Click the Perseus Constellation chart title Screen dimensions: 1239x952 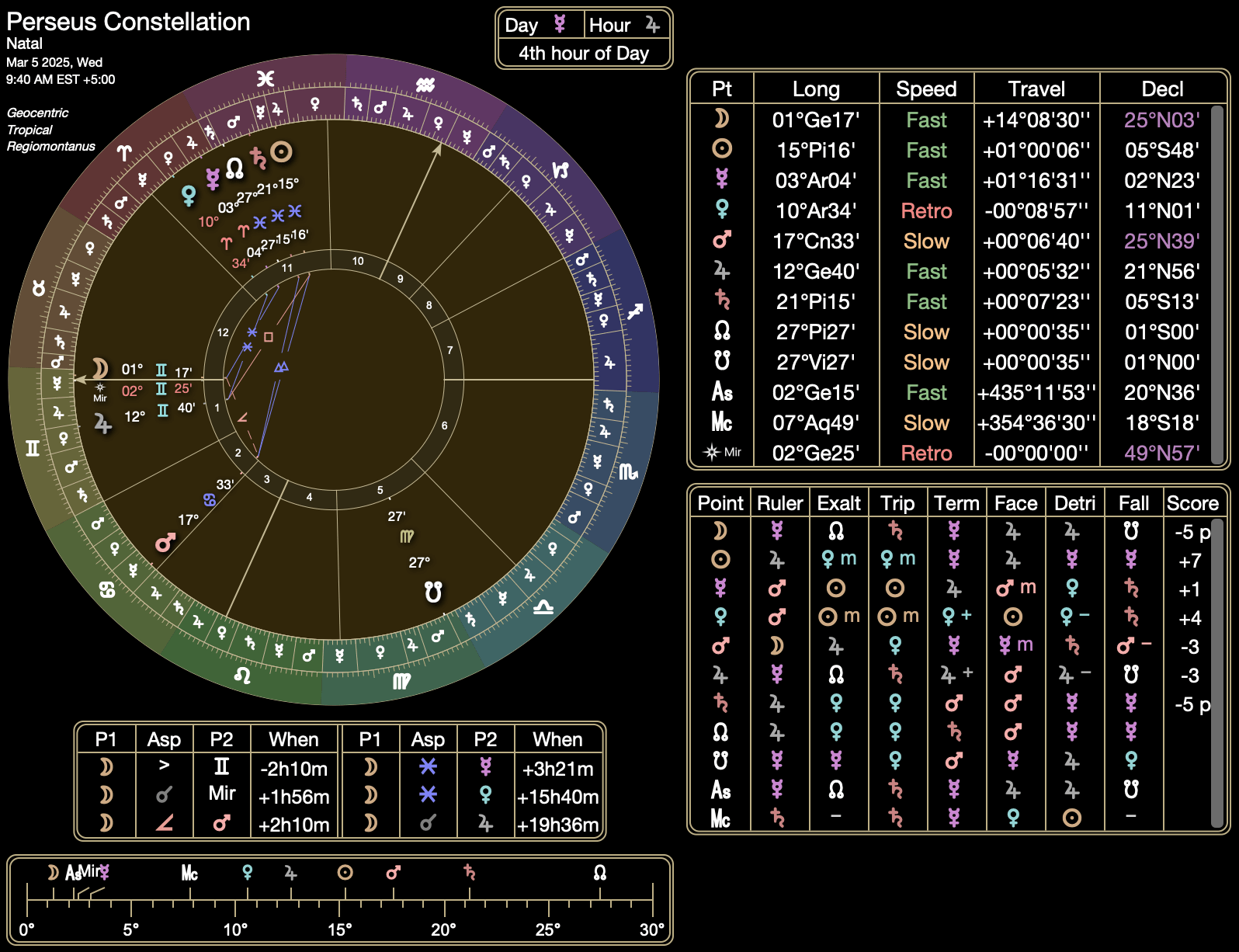tap(128, 22)
